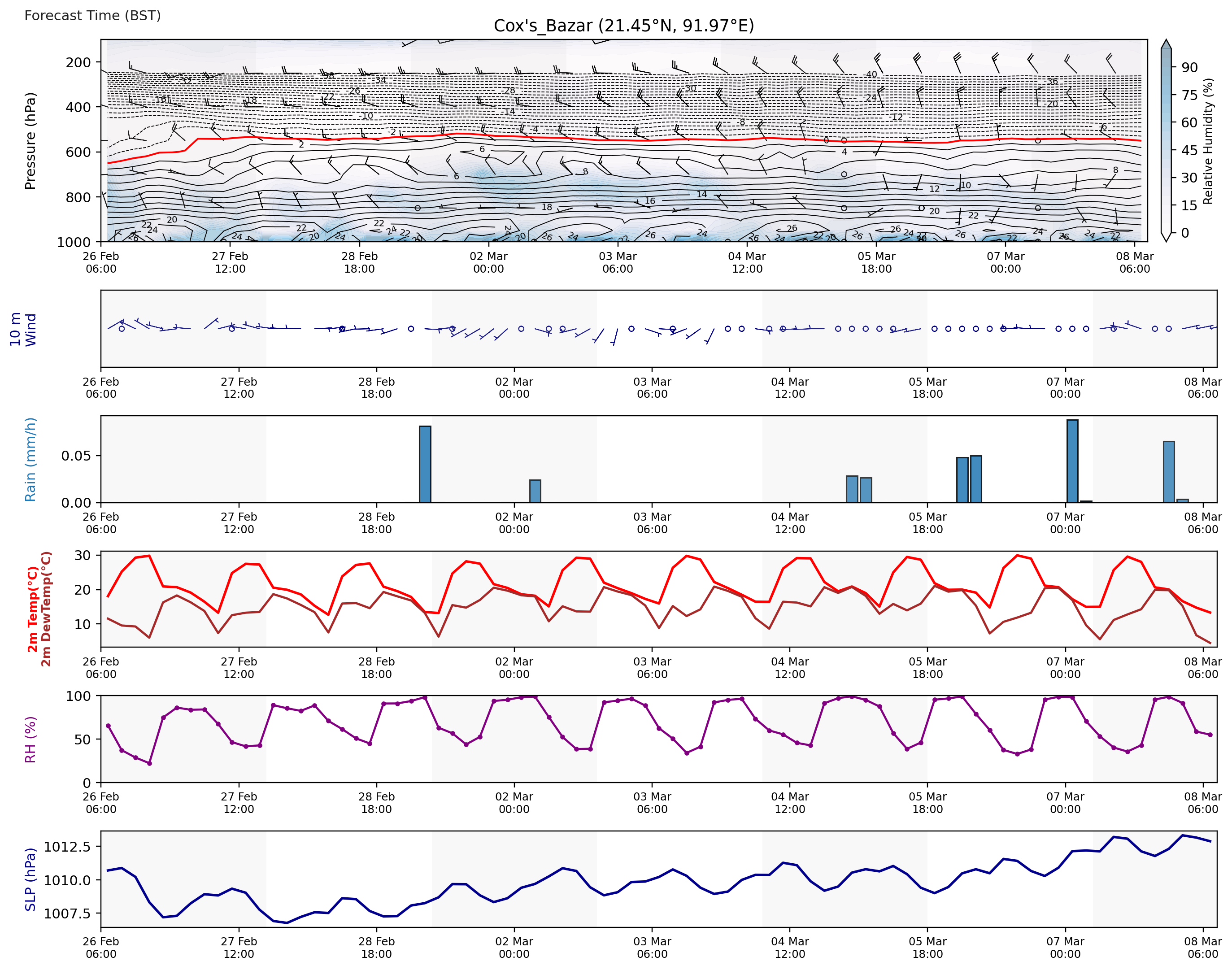Click the RH (%) axis label
The image size is (1232, 970).
(30, 739)
